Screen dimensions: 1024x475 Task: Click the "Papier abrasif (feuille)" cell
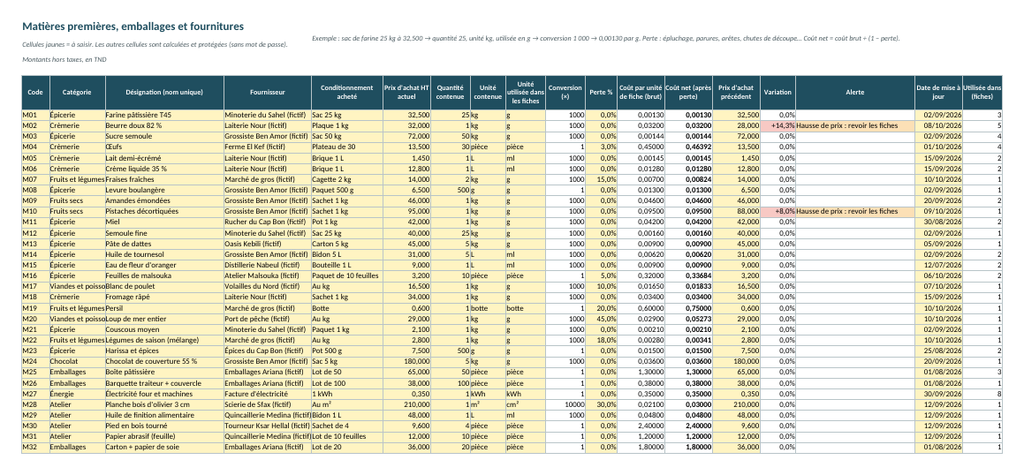pos(165,436)
